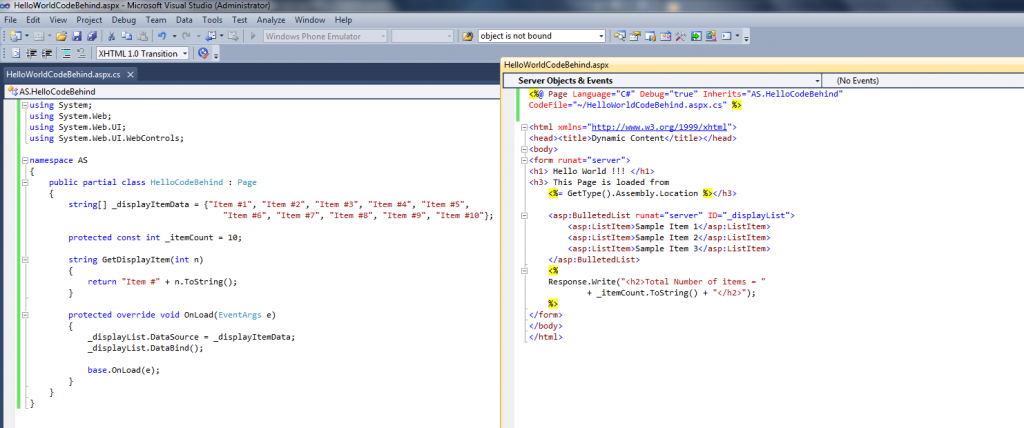Viewport: 1024px width, 428px height.
Task: Follow the http://www.w3.org/1999/xhtml link
Action: pos(661,127)
